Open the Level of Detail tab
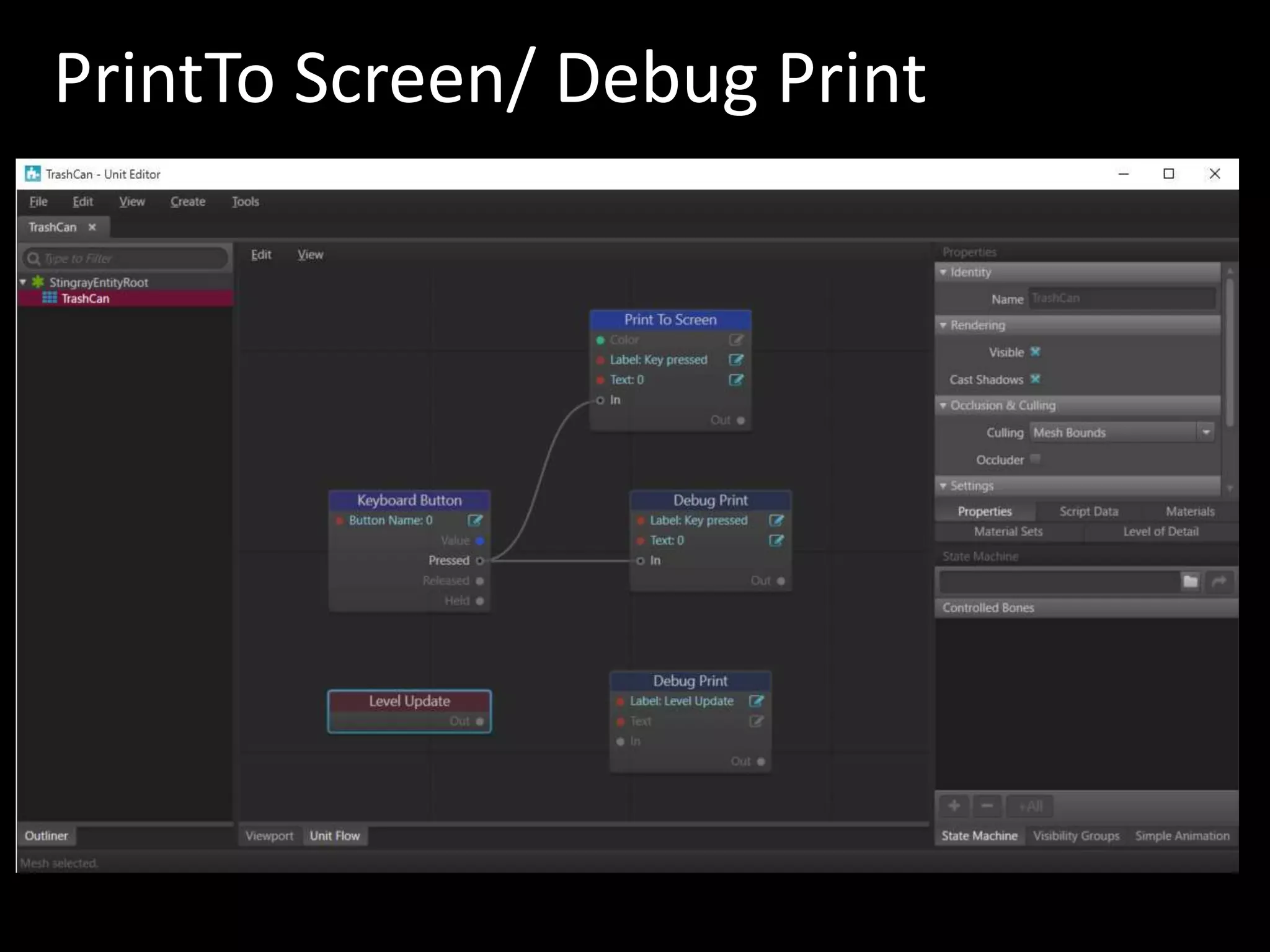This screenshot has height=952, width=1270. pos(1161,531)
